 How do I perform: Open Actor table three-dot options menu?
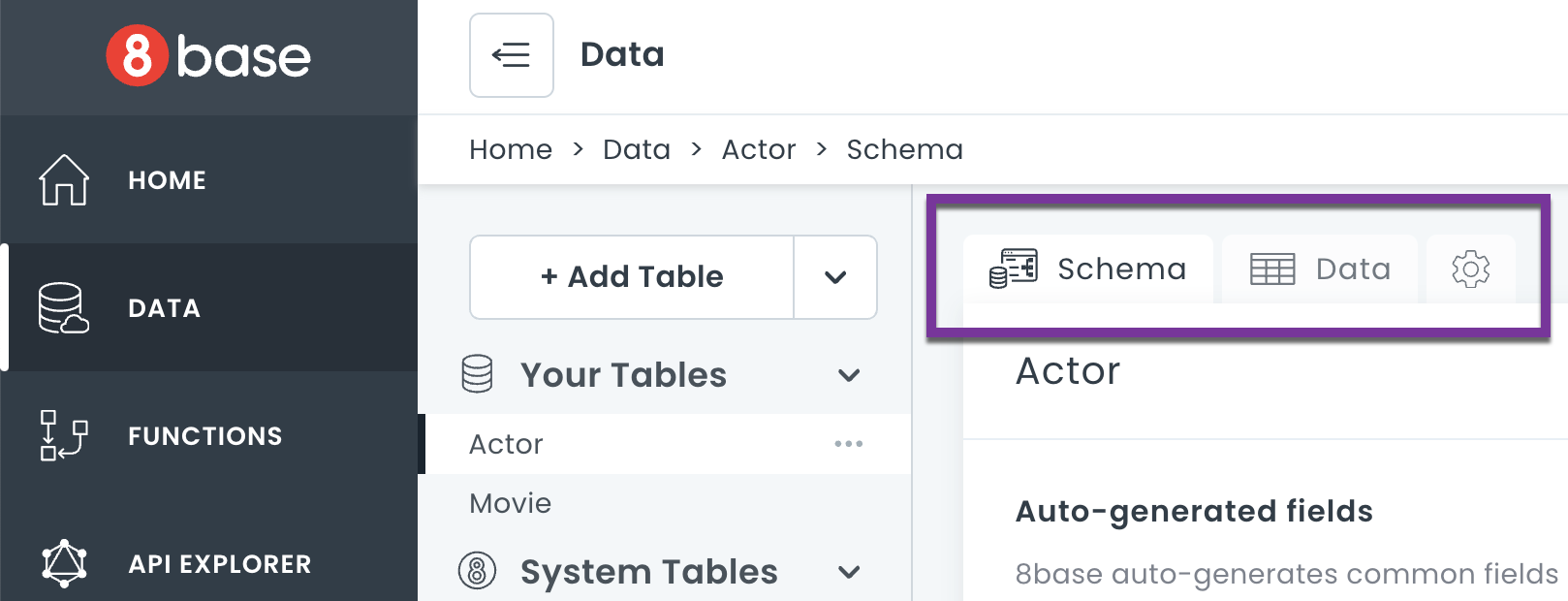[x=848, y=444]
